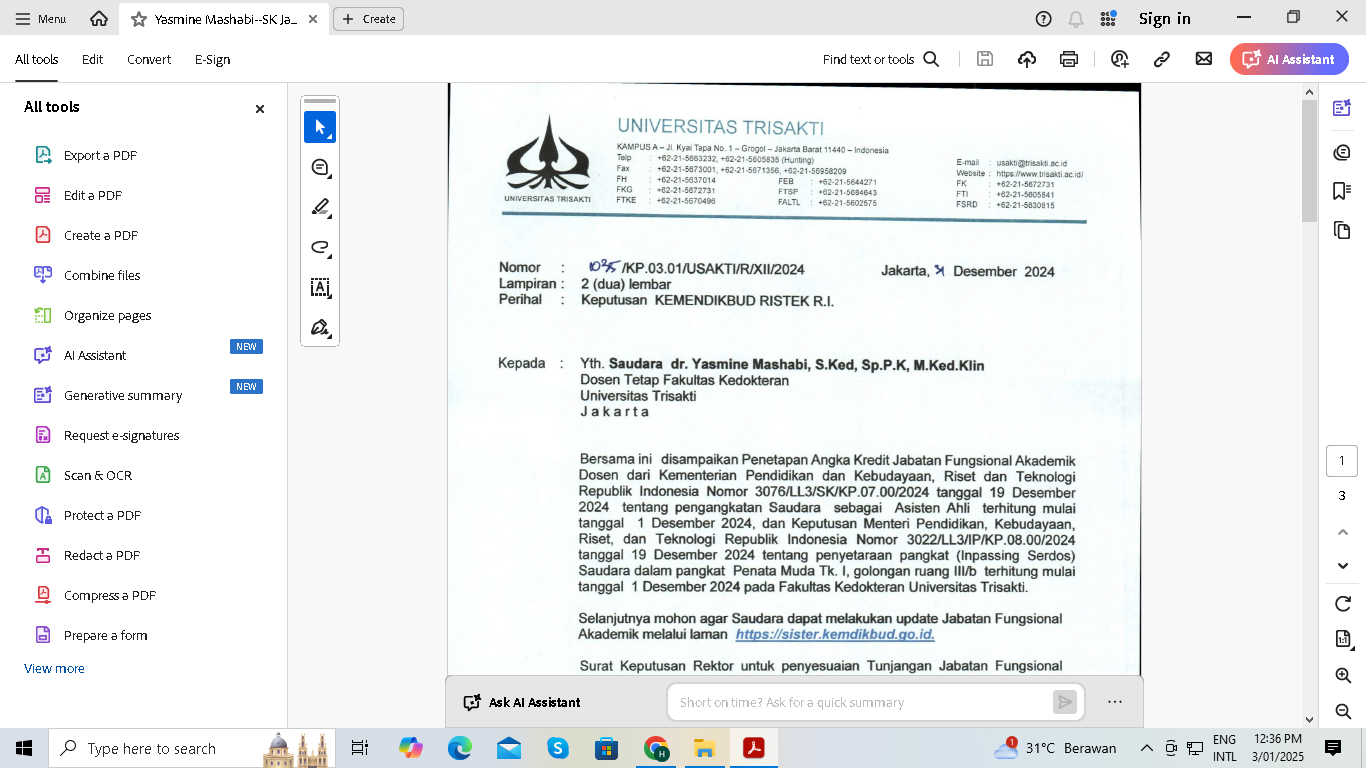Viewport: 1366px width, 768px height.
Task: Go to the Home icon
Action: click(98, 19)
